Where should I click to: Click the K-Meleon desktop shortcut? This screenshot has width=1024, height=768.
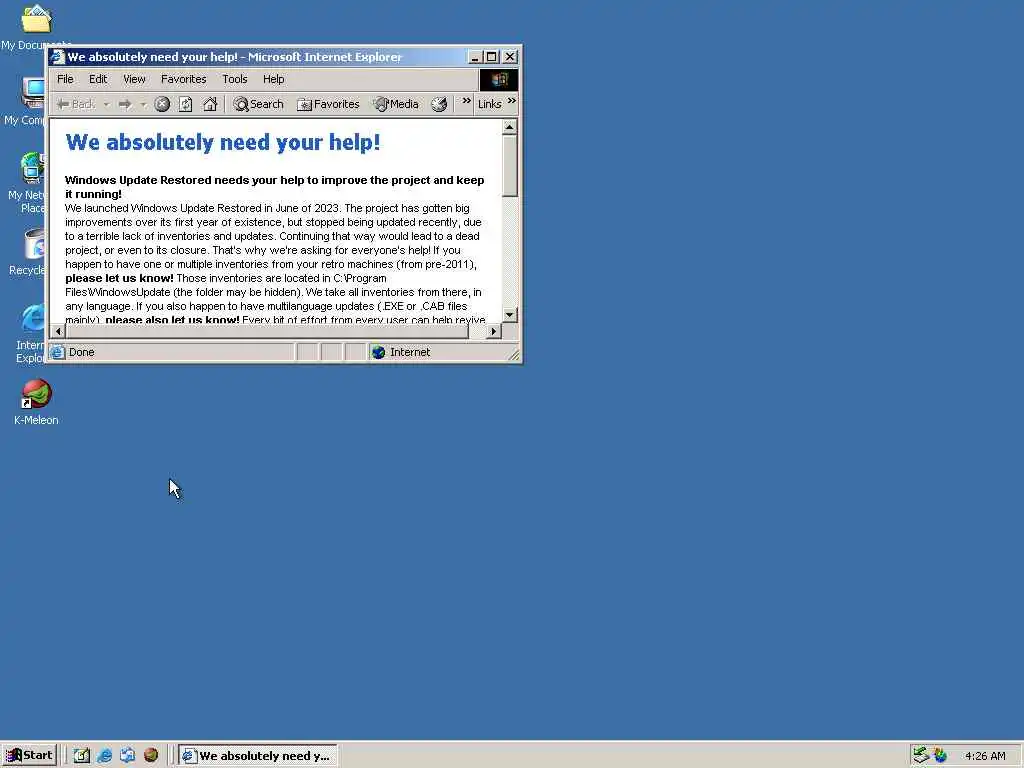click(36, 402)
